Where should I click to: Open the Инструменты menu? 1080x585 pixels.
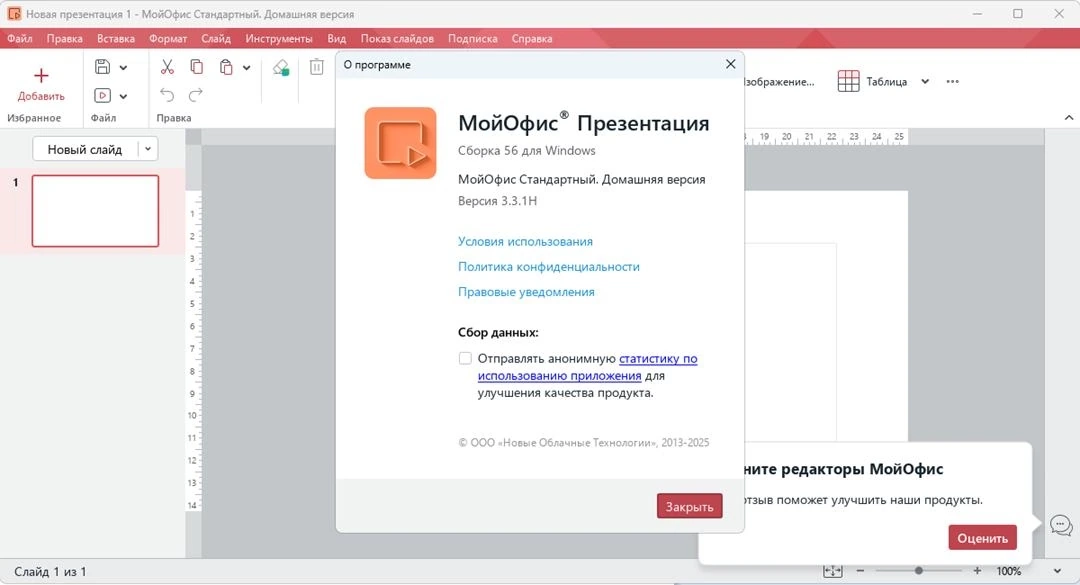[x=279, y=39]
